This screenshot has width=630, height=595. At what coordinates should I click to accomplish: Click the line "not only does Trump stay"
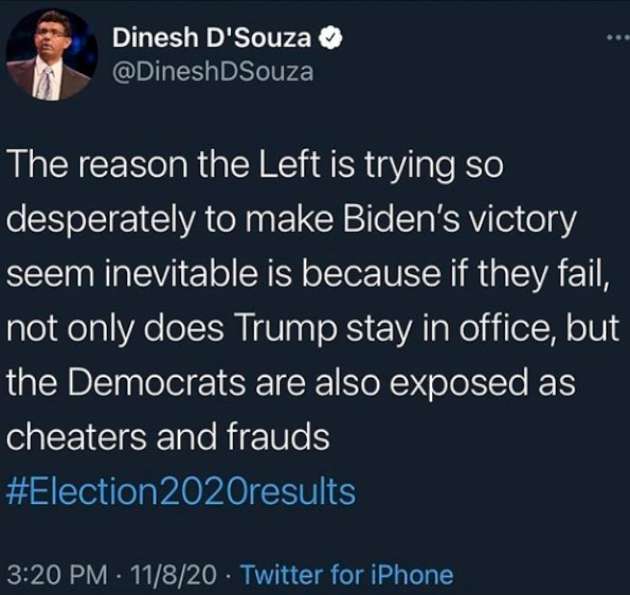pos(312,329)
